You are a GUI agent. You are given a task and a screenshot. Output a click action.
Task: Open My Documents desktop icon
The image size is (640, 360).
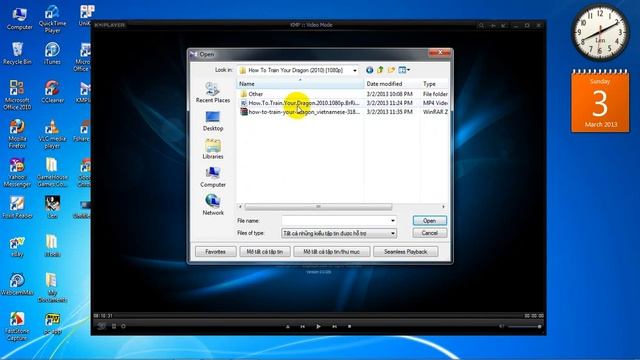click(52, 288)
